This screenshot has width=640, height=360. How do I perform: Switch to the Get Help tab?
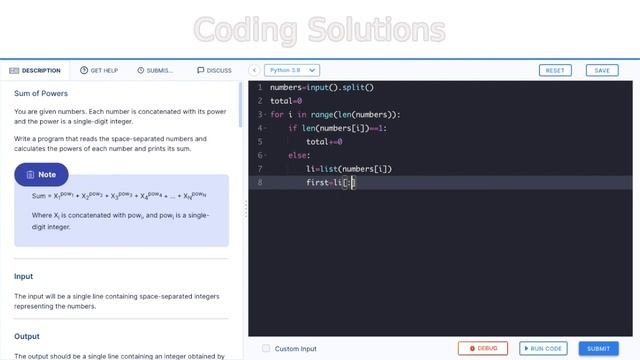pos(99,71)
